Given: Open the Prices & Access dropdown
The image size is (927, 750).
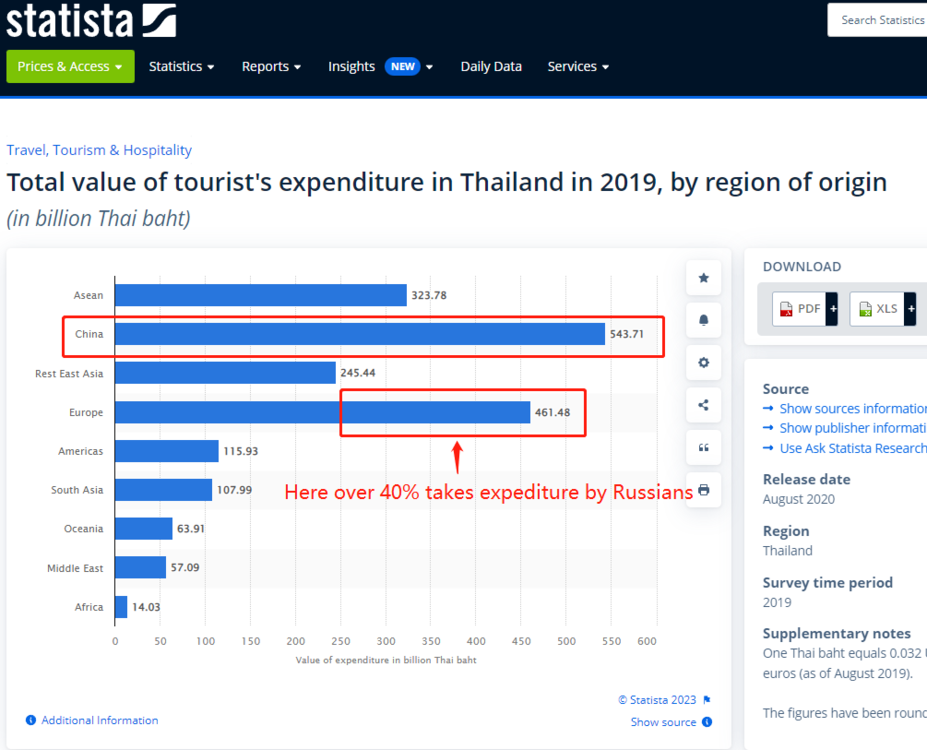Looking at the screenshot, I should point(70,66).
